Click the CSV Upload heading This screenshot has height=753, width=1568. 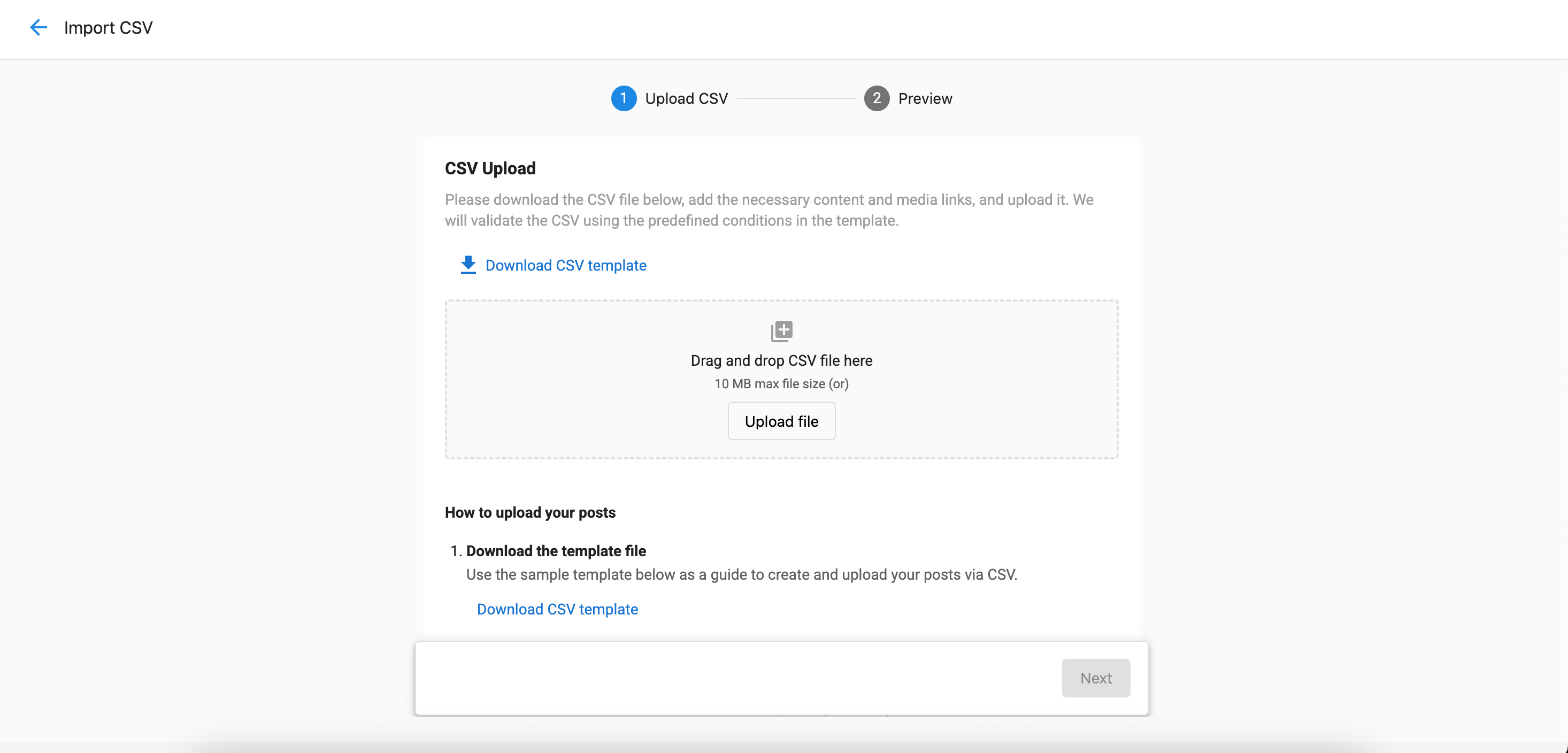[490, 168]
